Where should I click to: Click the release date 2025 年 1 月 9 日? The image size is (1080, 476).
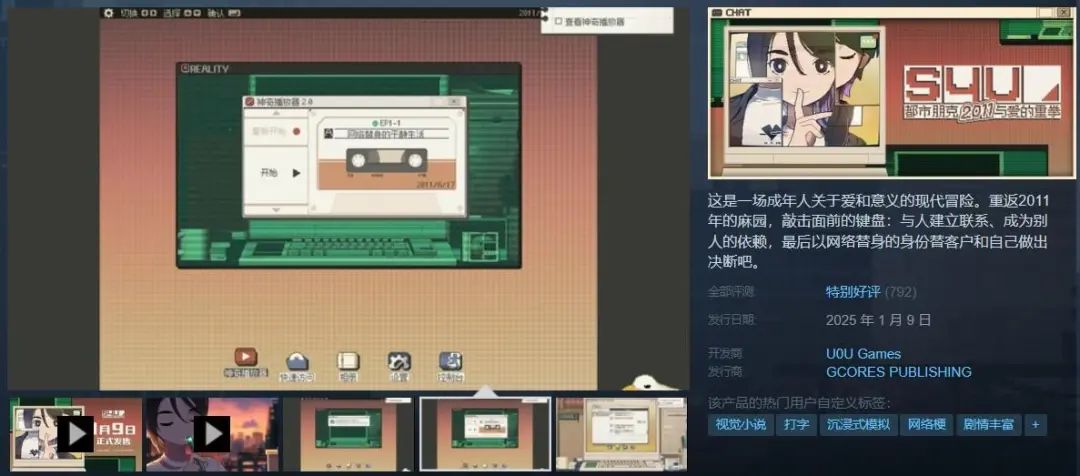878,320
